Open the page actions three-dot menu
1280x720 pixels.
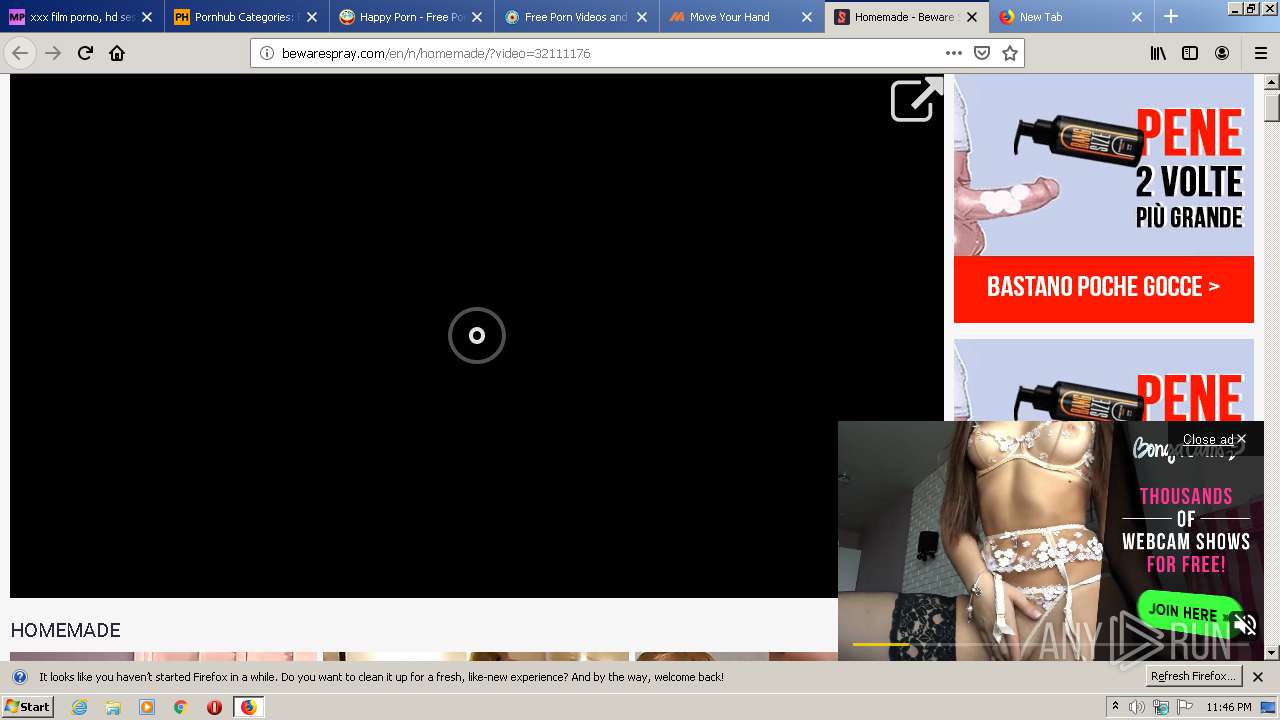click(x=953, y=53)
